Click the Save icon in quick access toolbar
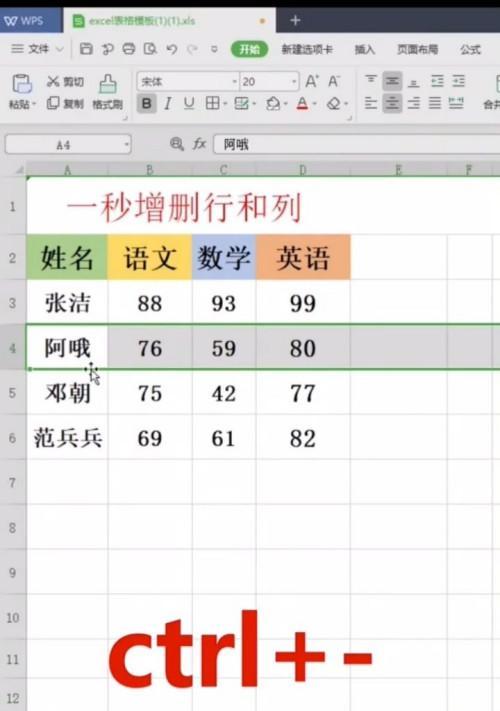 tap(86, 49)
